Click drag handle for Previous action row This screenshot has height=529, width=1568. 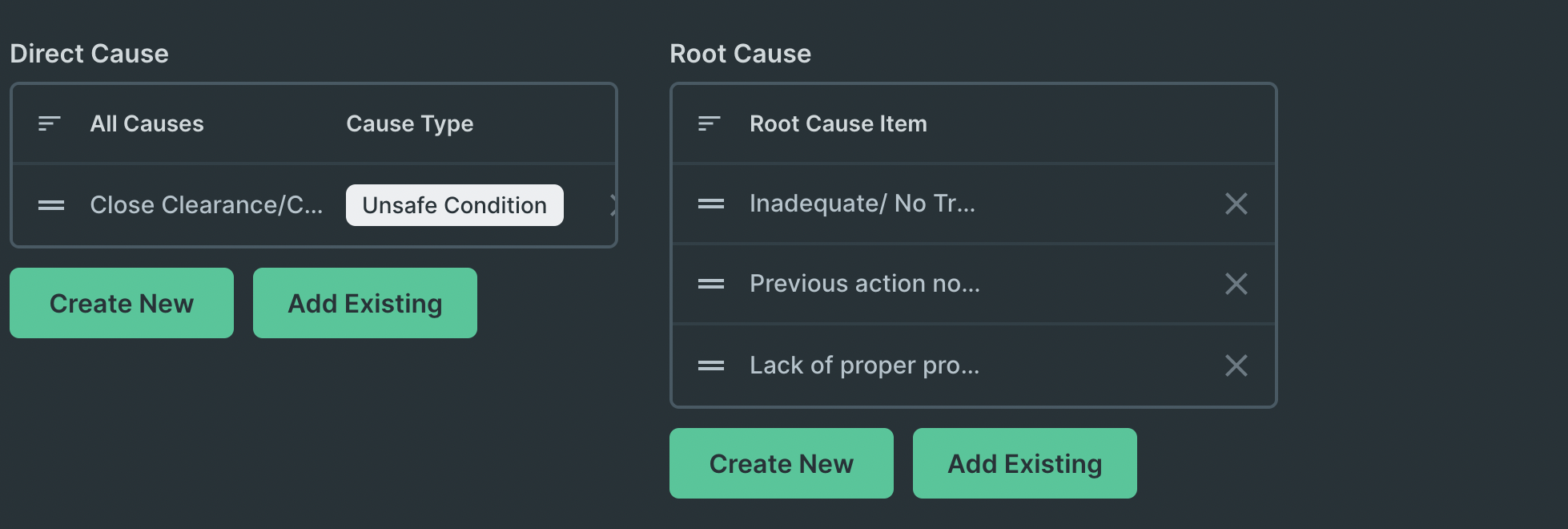[x=710, y=284]
